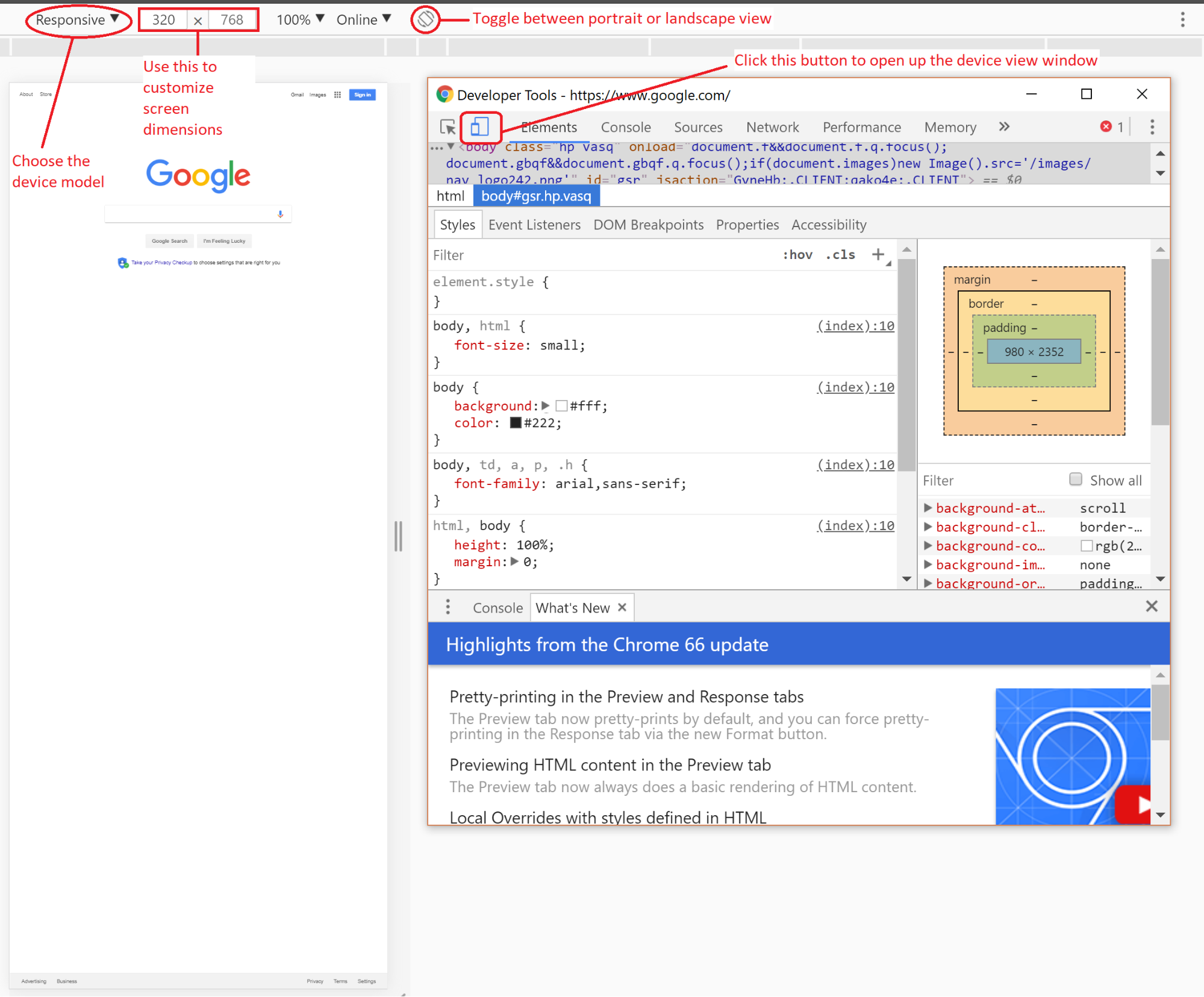This screenshot has height=997, width=1204.
Task: Click the rotate portrait/landscape icon
Action: 426,19
